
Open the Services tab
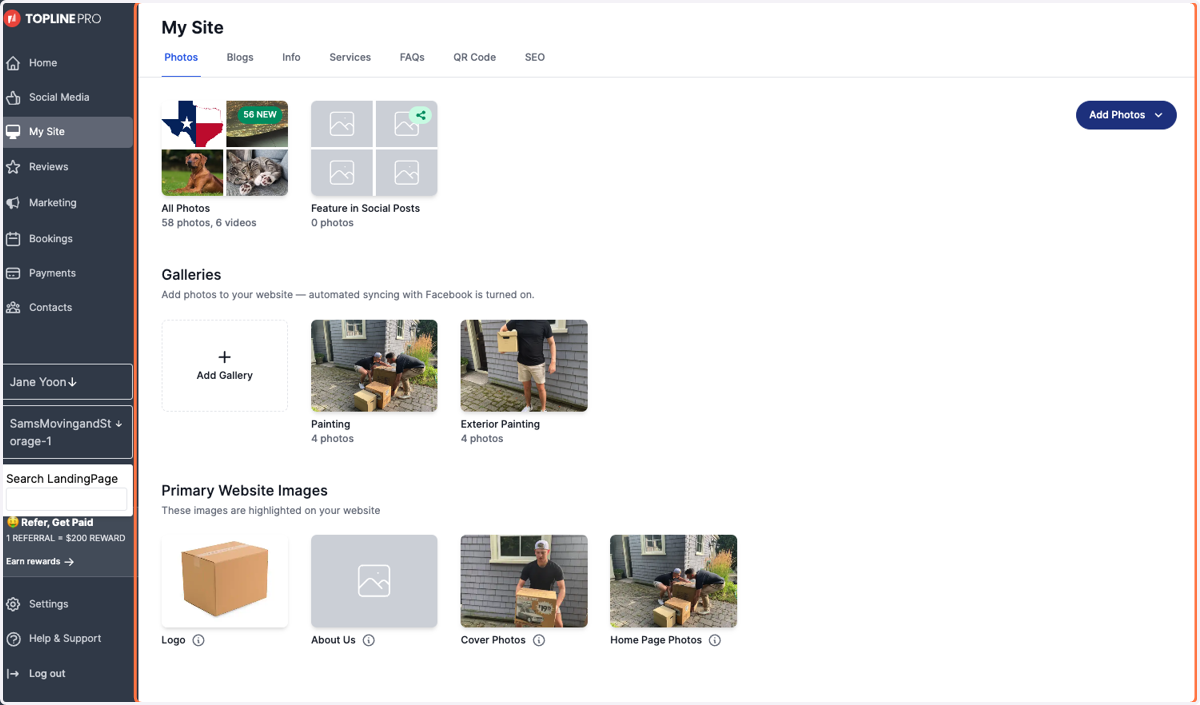(x=350, y=57)
